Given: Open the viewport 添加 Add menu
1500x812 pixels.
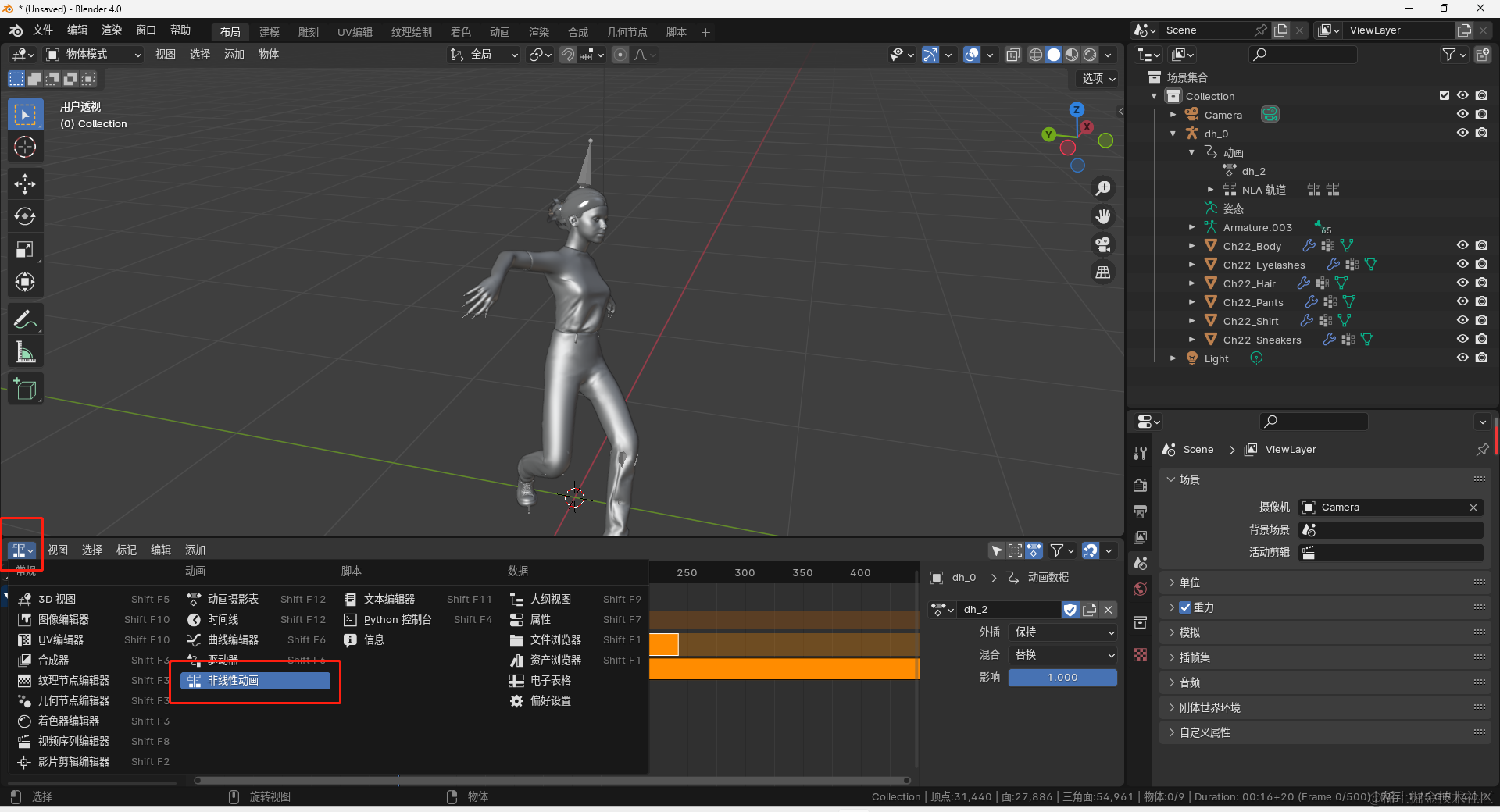Looking at the screenshot, I should (234, 55).
